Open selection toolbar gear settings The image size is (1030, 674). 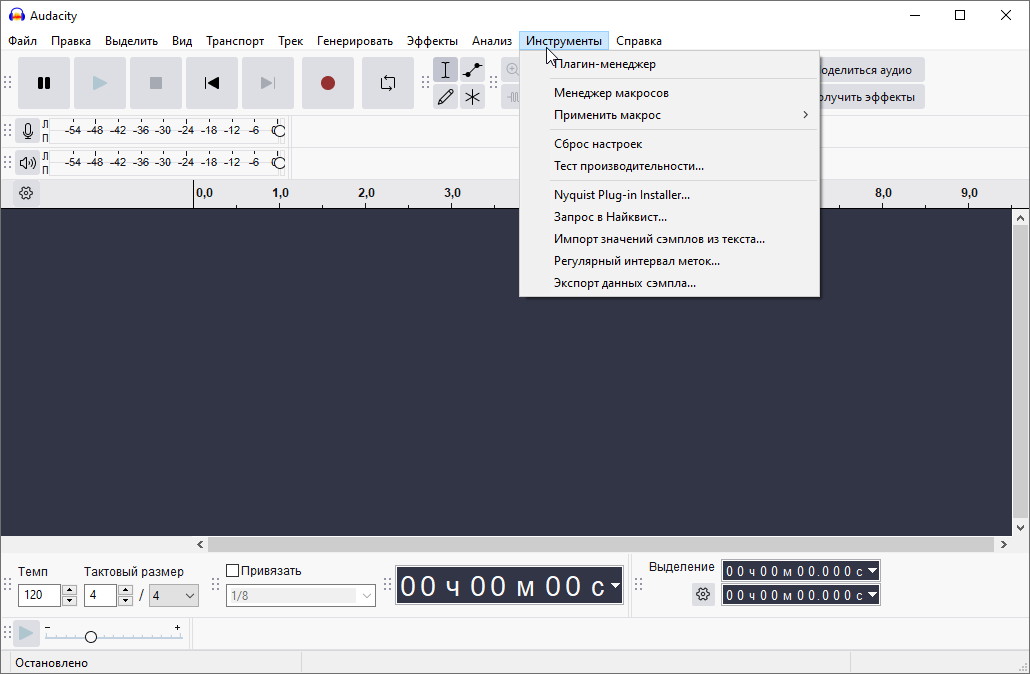[703, 594]
